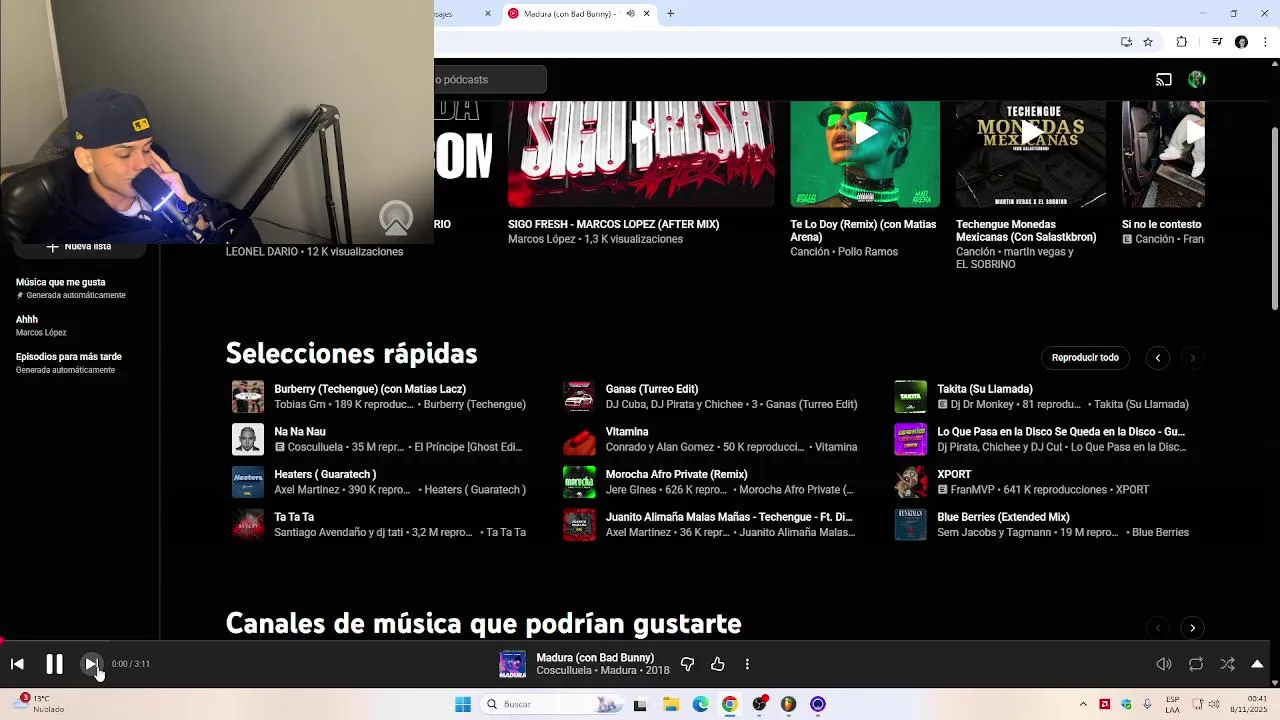Open Te Lo Doy (Remix) title link
The height and width of the screenshot is (720, 1280).
pos(863,231)
